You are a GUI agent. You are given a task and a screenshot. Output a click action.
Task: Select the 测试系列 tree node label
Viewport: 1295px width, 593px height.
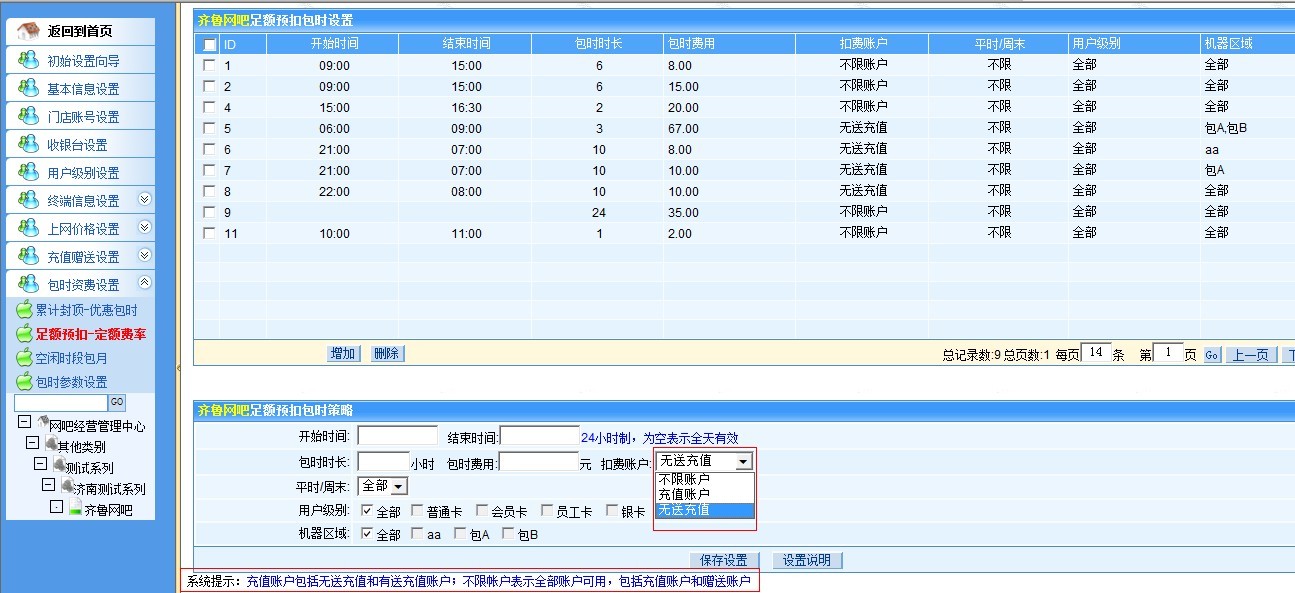click(89, 468)
